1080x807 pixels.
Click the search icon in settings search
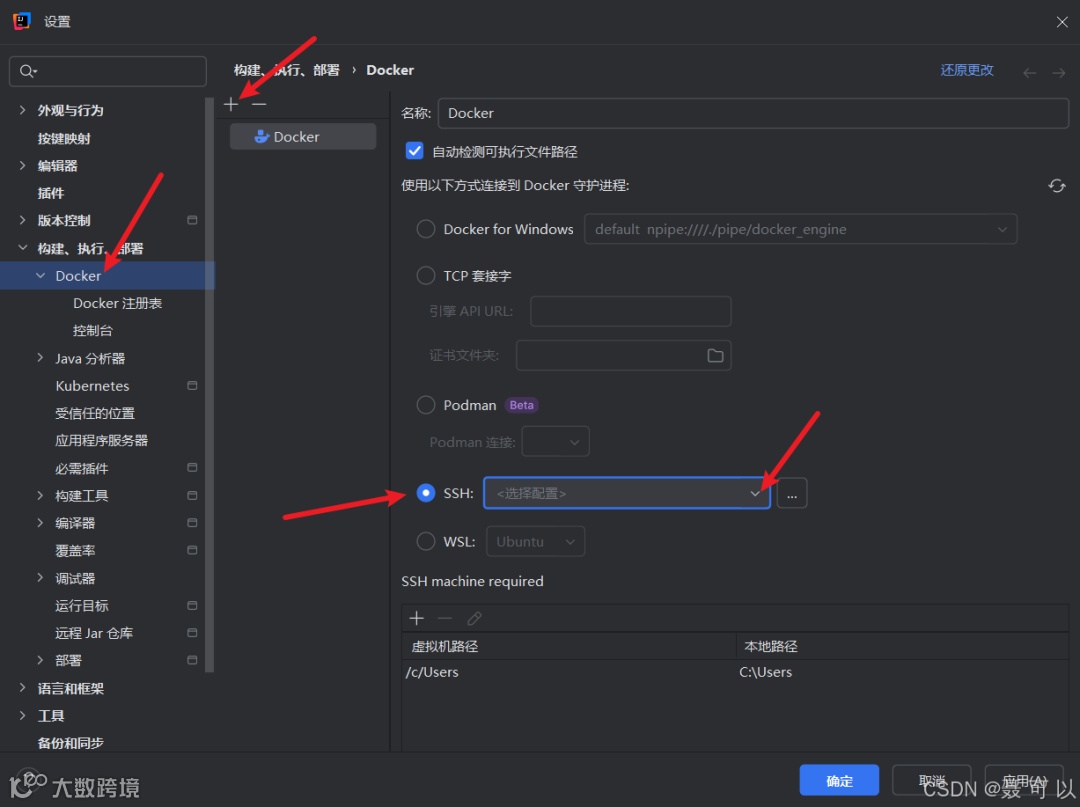click(x=28, y=71)
